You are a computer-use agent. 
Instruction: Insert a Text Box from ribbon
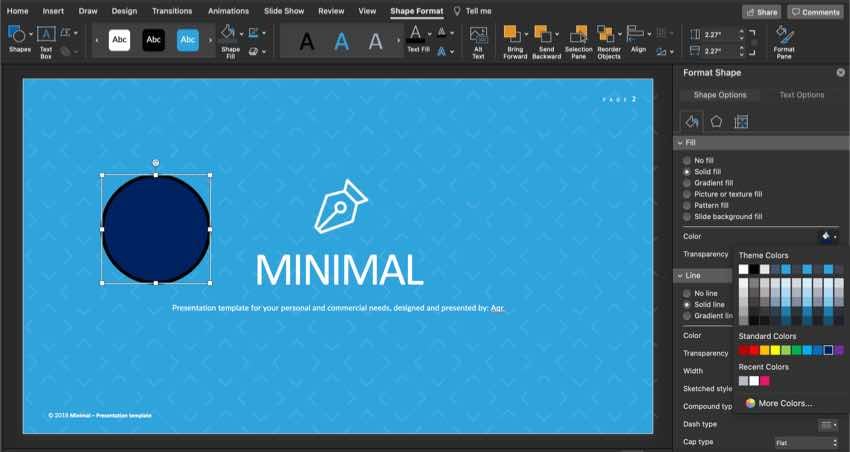coord(46,36)
